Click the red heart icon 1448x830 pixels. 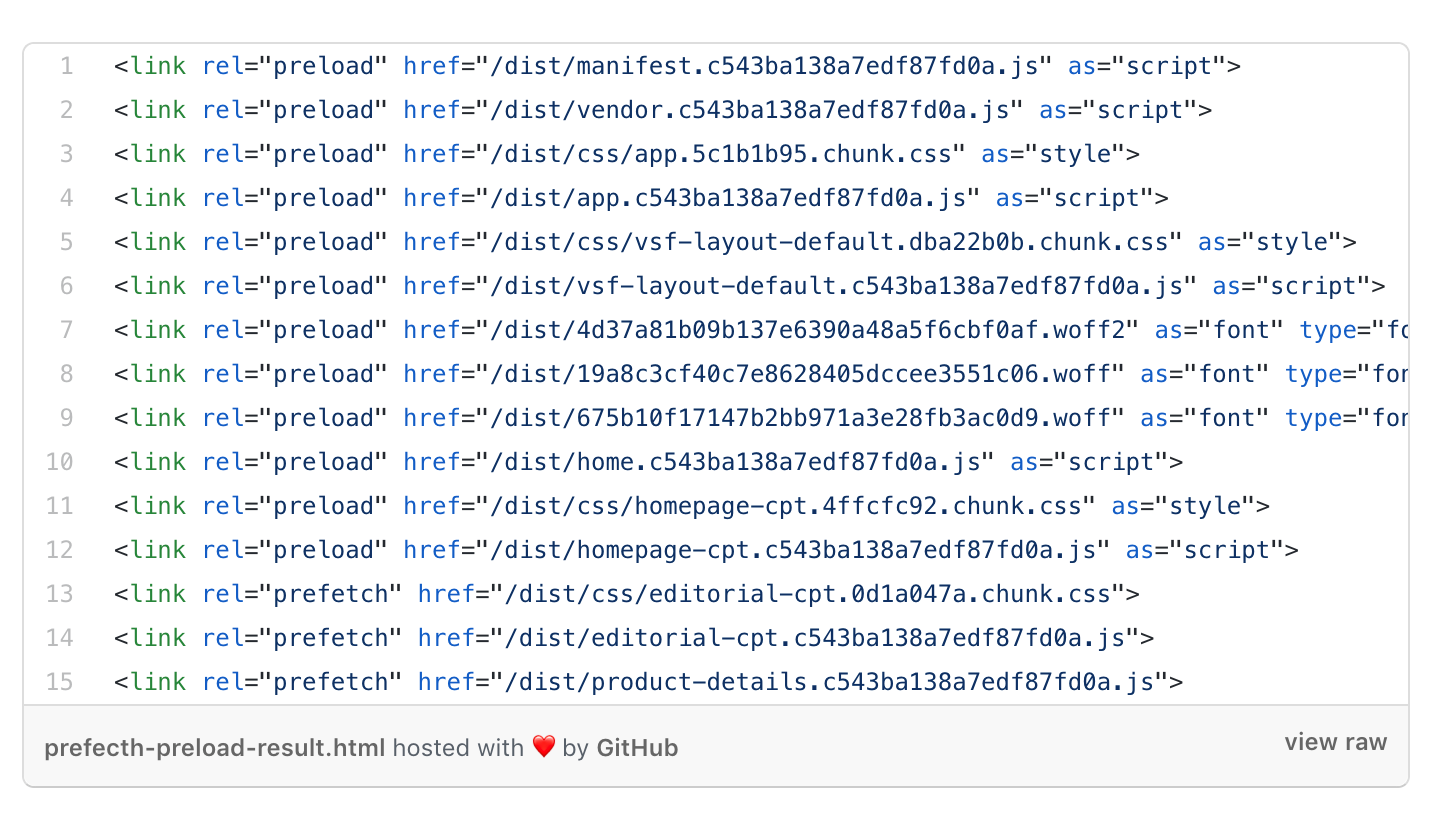(543, 747)
